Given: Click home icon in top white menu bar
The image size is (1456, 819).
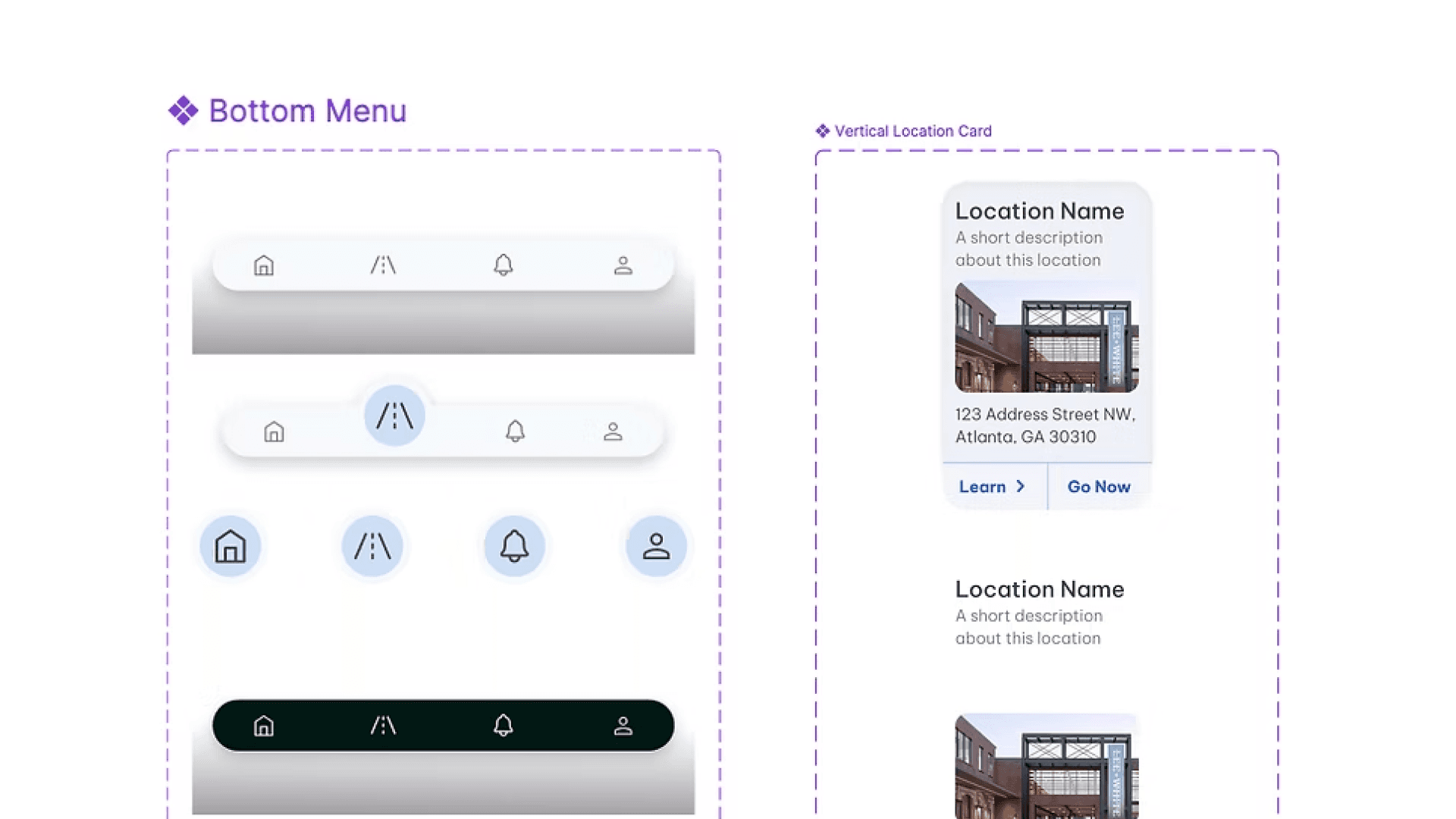Looking at the screenshot, I should tap(263, 265).
